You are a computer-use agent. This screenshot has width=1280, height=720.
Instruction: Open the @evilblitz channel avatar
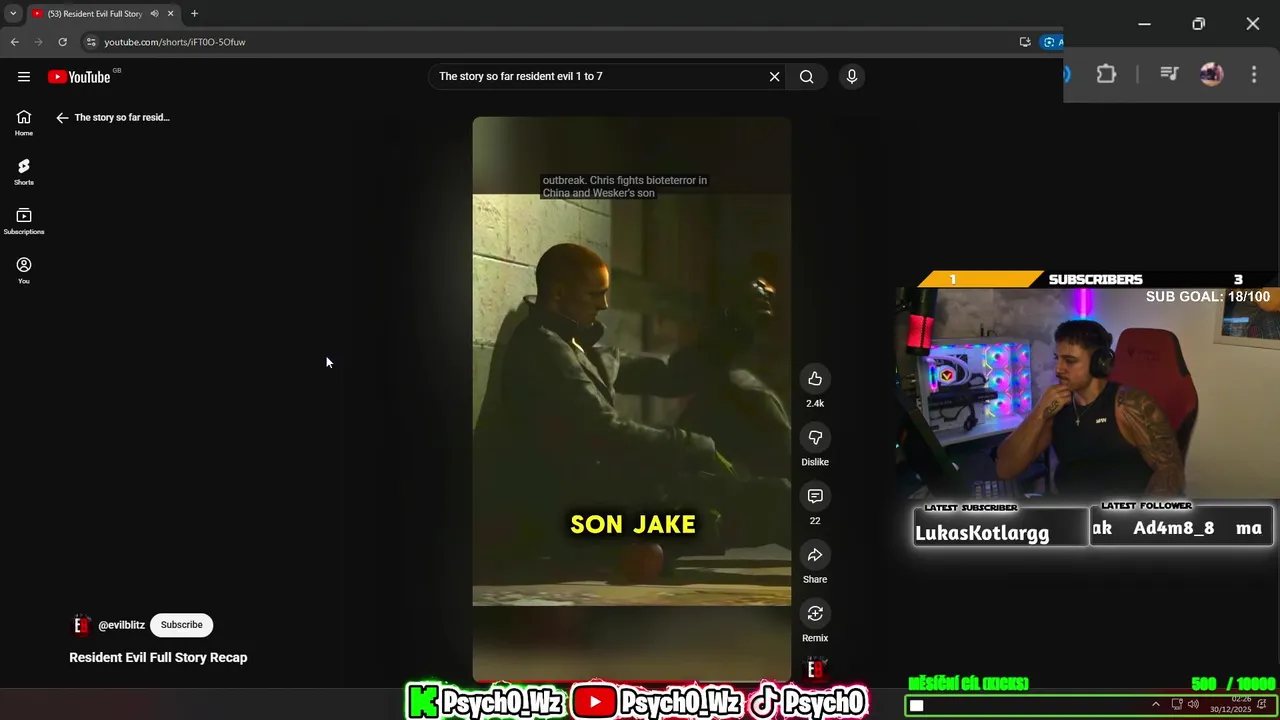[81, 625]
